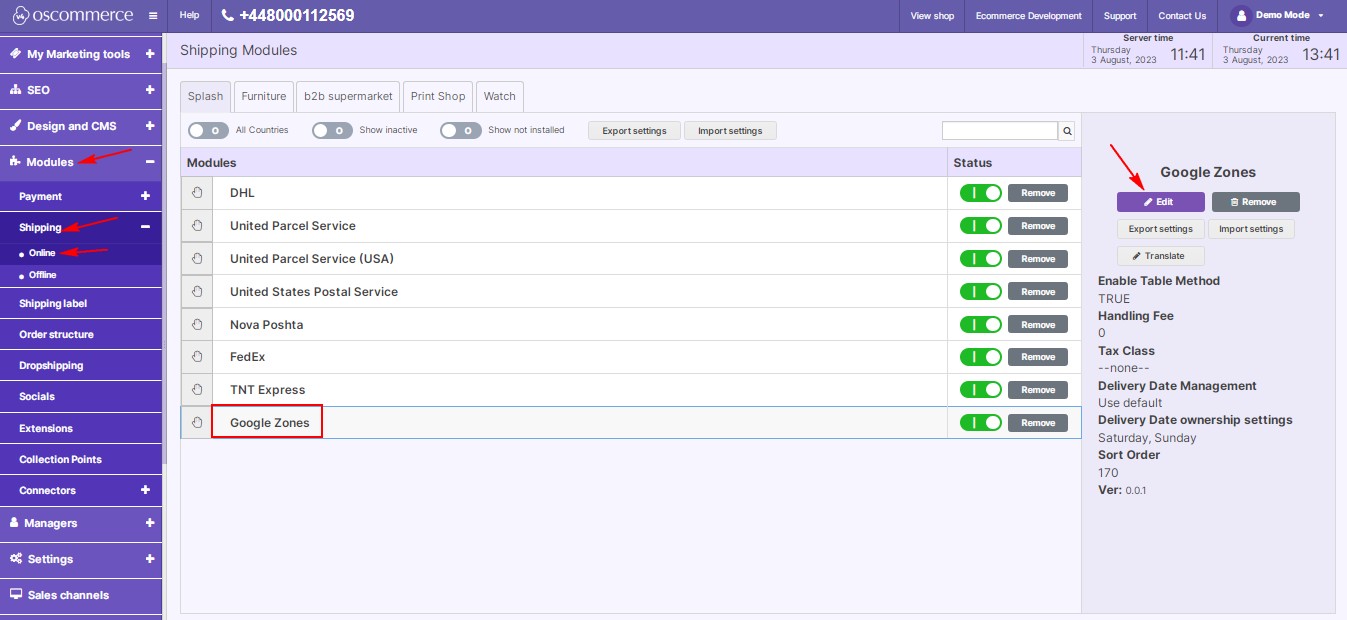Screen dimensions: 1347x620
Task: Toggle the All Countries switch
Action: click(208, 130)
